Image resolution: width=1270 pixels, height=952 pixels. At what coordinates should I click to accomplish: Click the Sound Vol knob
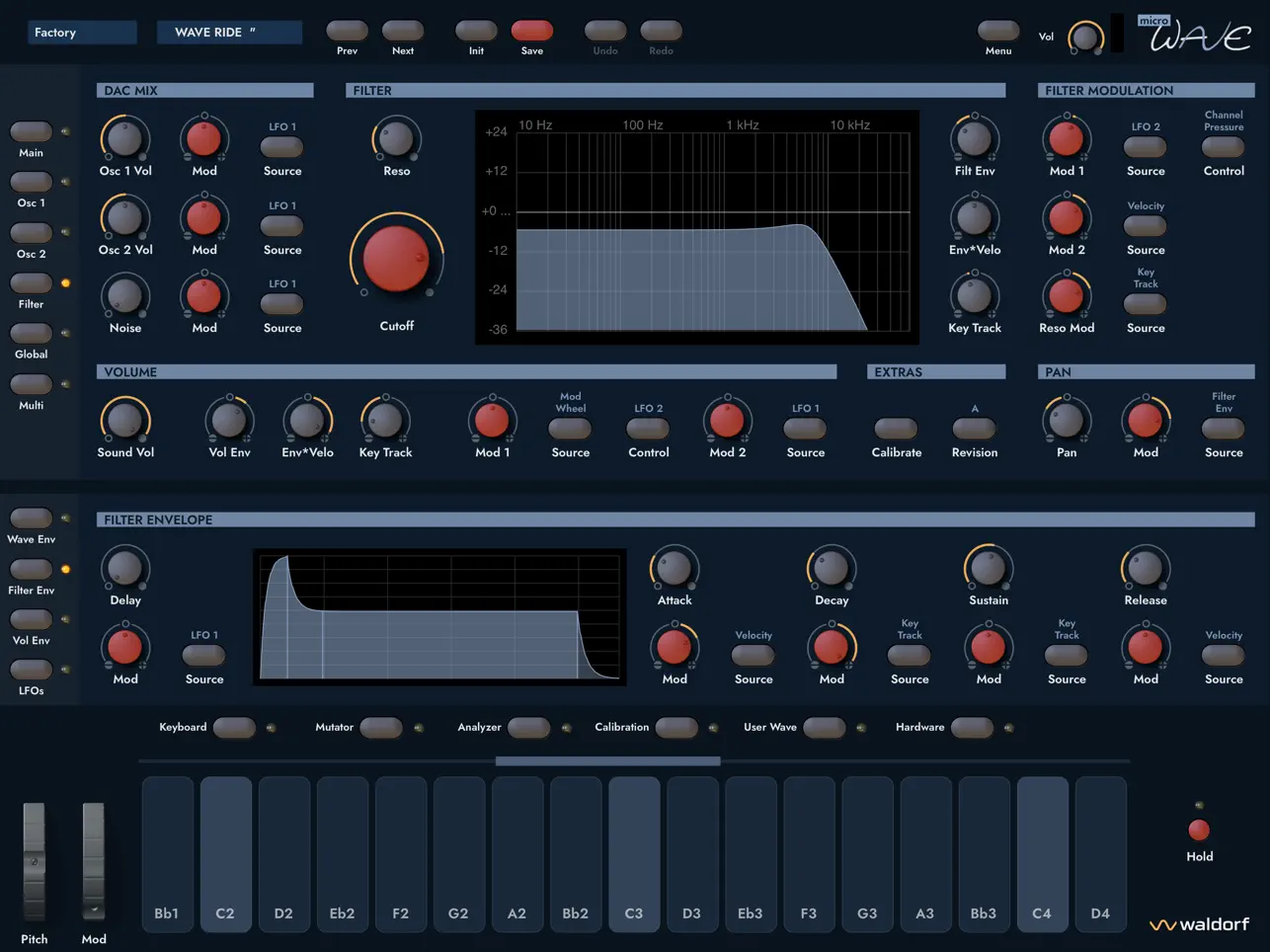125,420
